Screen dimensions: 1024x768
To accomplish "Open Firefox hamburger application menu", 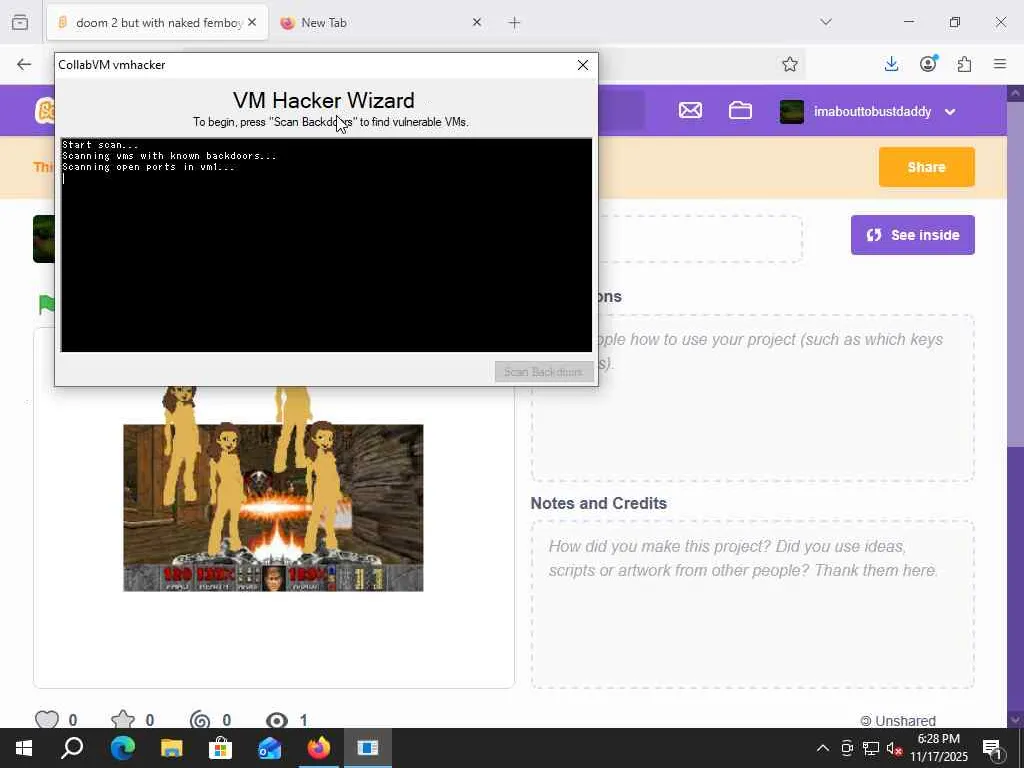I will pos(1000,64).
